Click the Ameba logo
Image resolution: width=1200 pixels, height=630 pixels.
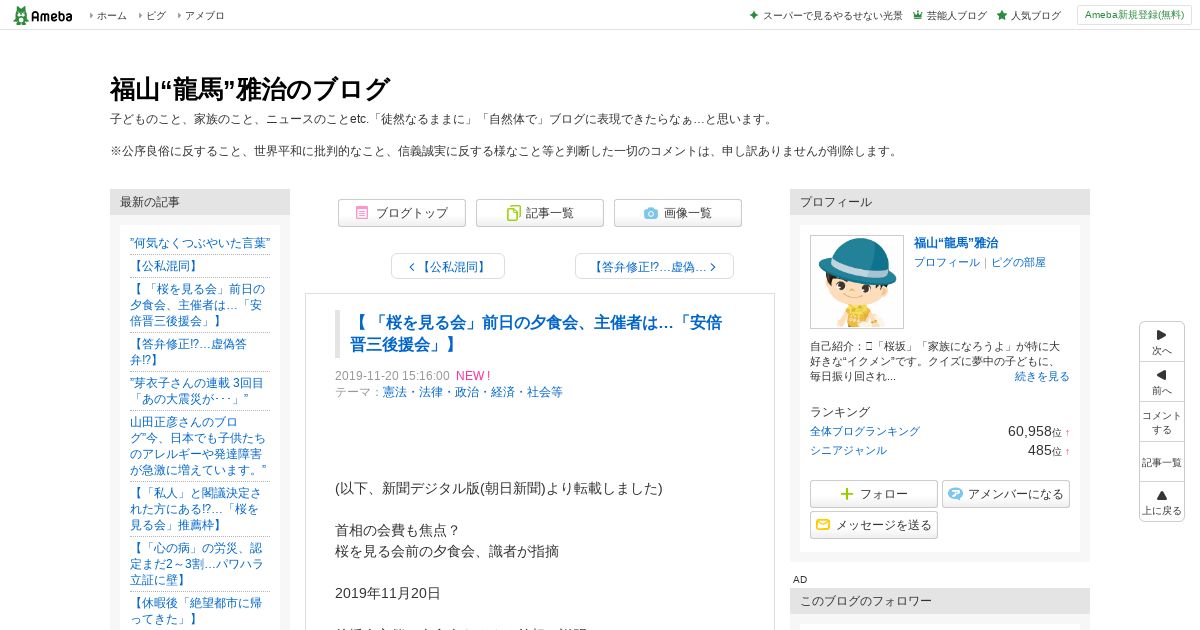coord(43,15)
